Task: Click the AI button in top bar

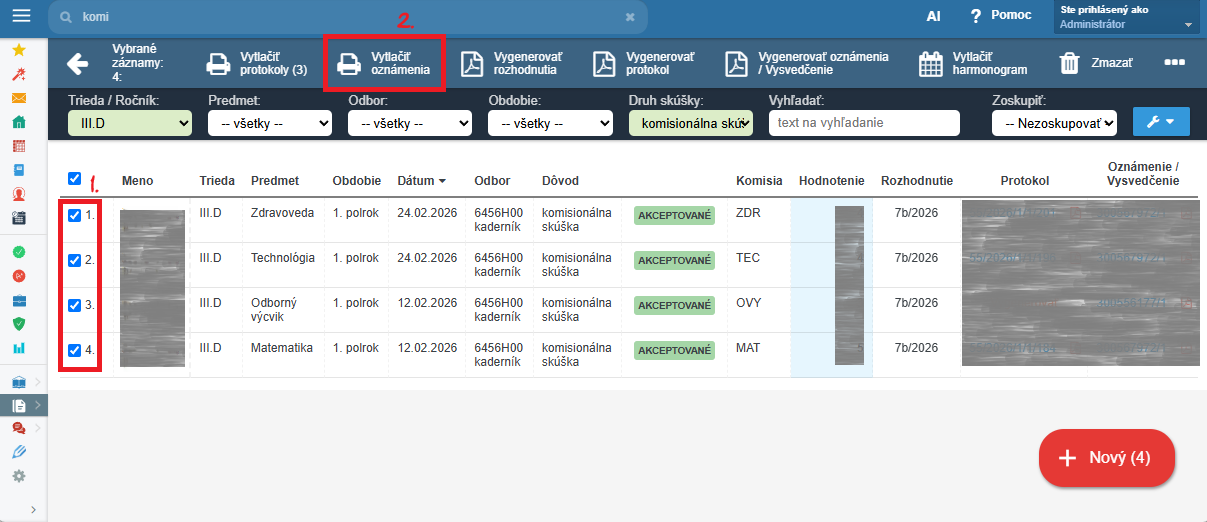Action: point(934,17)
